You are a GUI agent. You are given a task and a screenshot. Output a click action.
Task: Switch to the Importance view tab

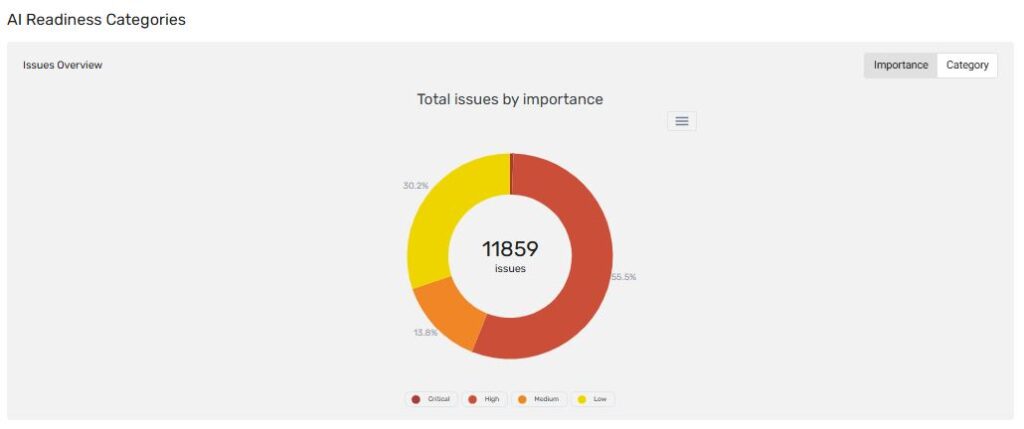pyautogui.click(x=900, y=65)
